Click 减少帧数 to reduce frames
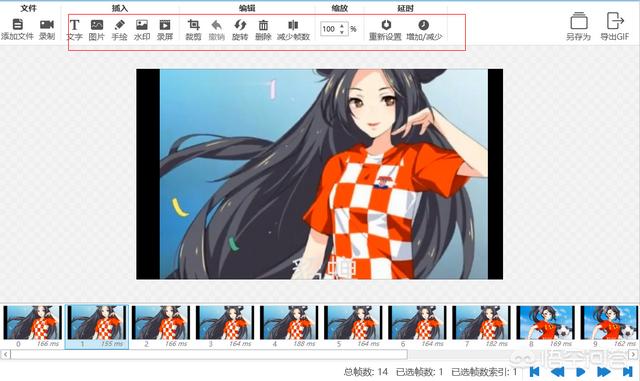 293,29
